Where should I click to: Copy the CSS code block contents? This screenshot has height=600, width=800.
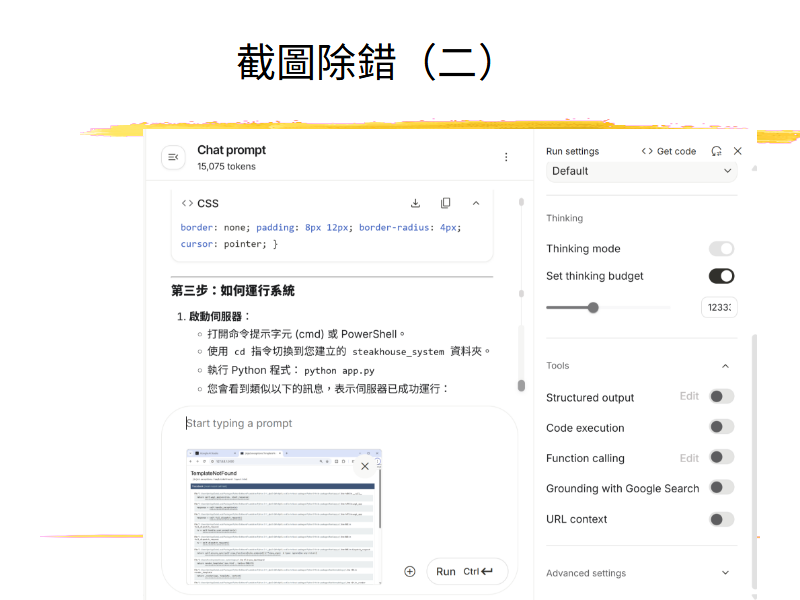[446, 203]
